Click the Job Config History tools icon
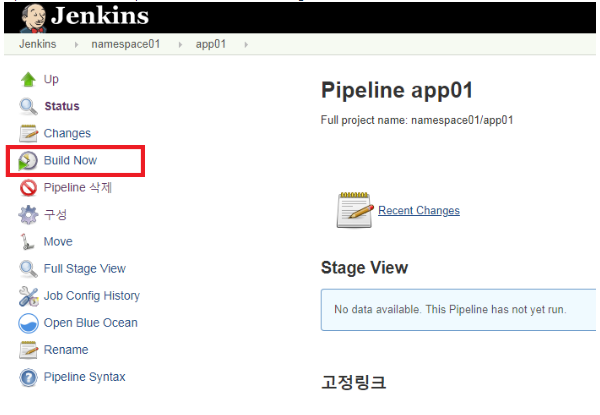 click(28, 296)
